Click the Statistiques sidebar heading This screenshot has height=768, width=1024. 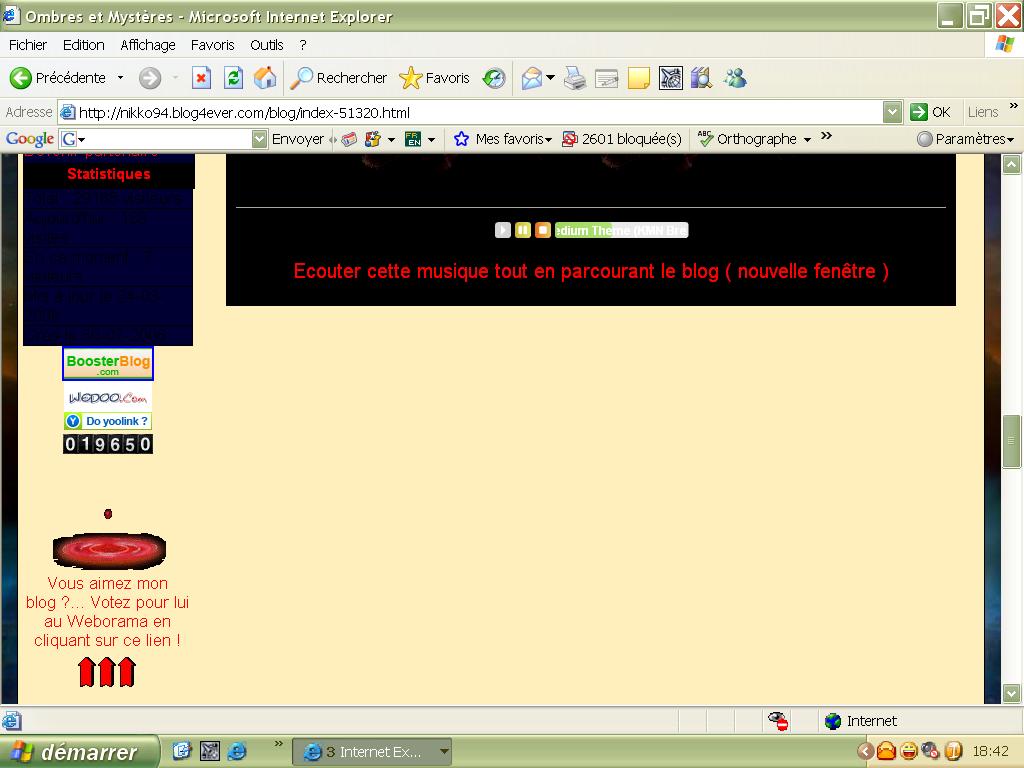pos(108,174)
